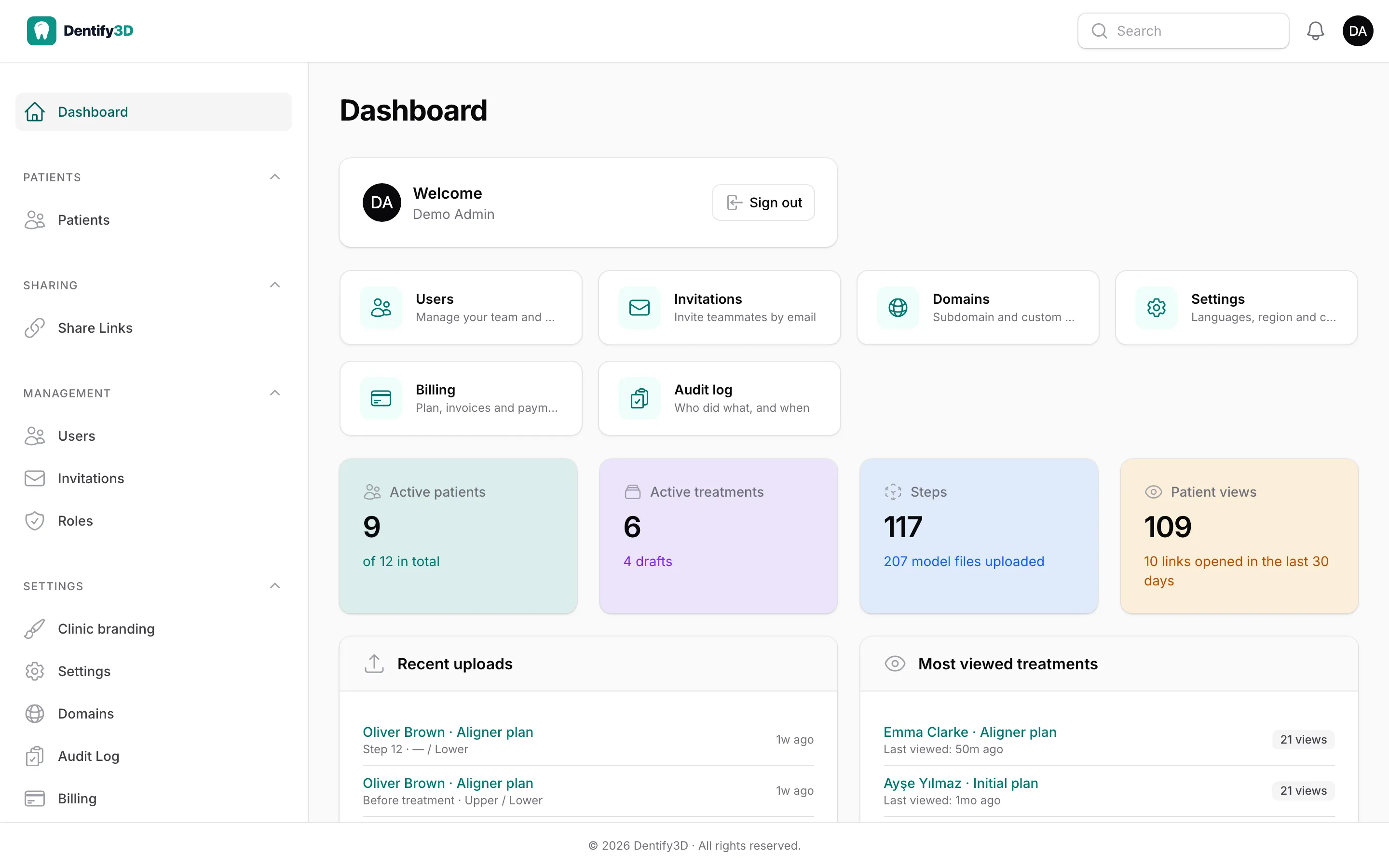1389x868 pixels.
Task: Click the sidebar Audit Log clipboard icon
Action: 34,756
